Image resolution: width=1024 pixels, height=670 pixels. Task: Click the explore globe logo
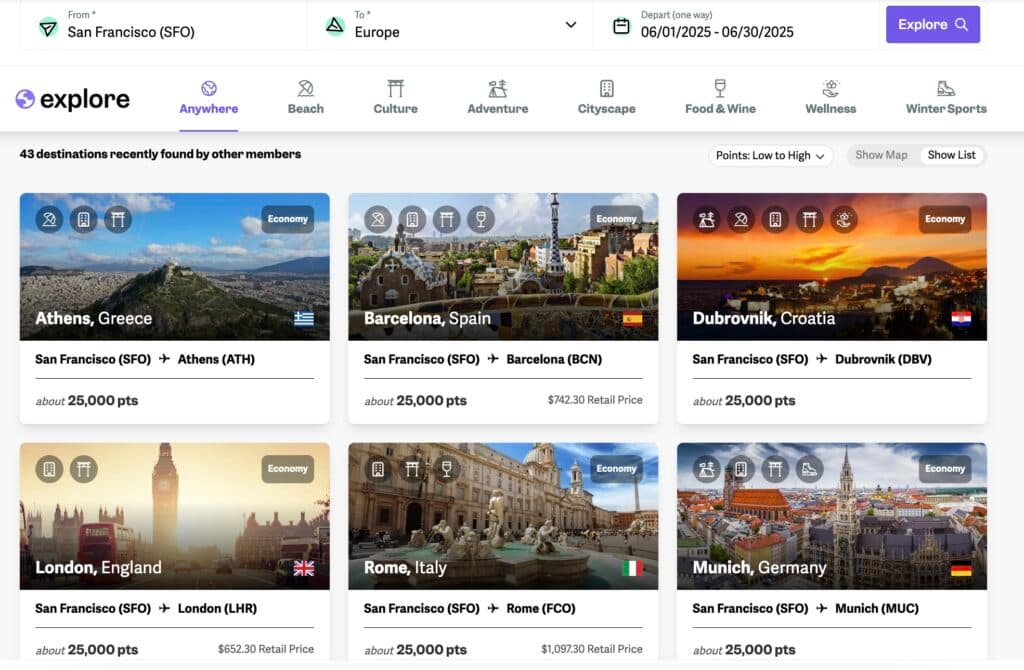(26, 99)
